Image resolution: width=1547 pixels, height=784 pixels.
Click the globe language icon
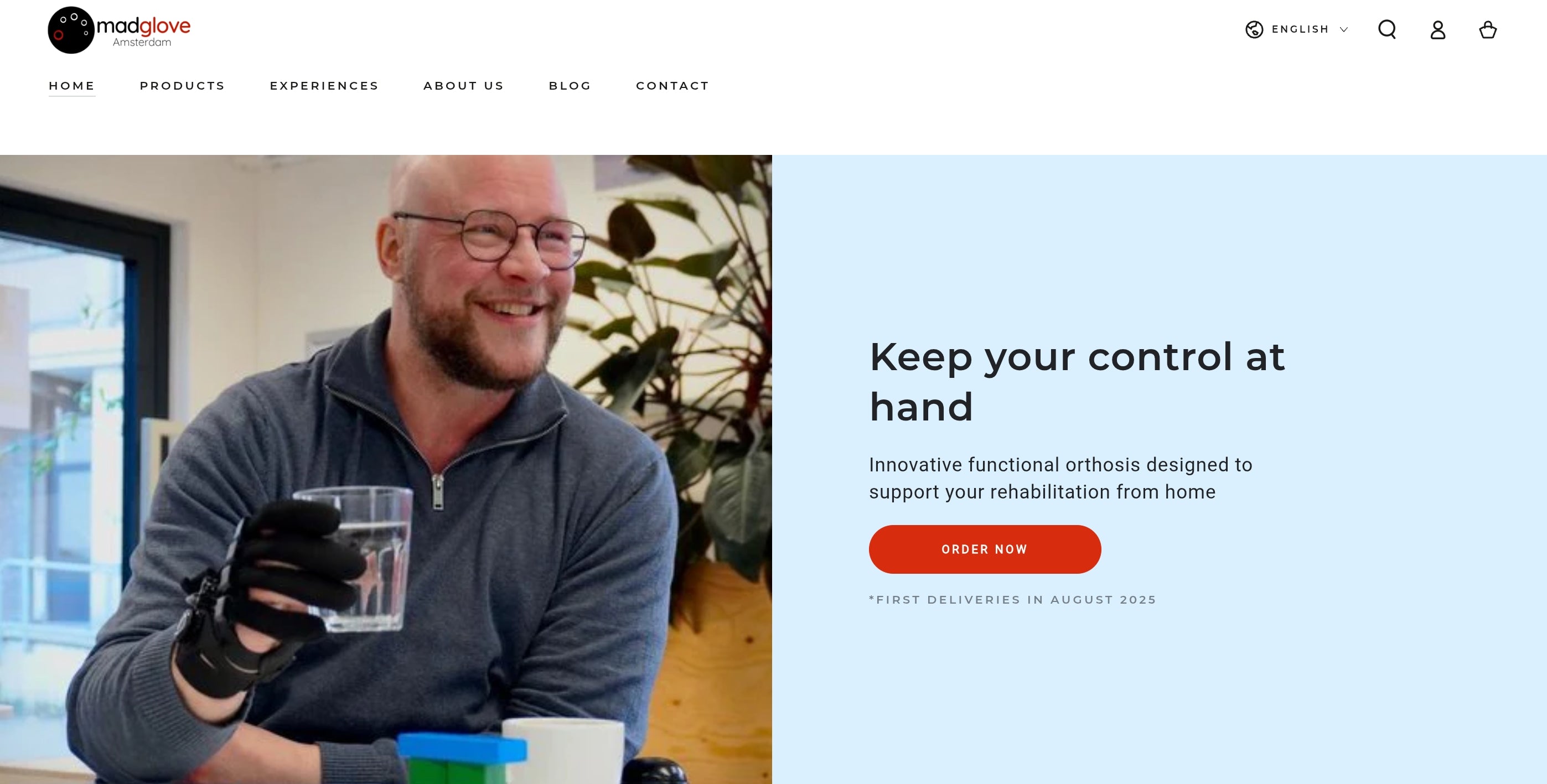(1254, 29)
